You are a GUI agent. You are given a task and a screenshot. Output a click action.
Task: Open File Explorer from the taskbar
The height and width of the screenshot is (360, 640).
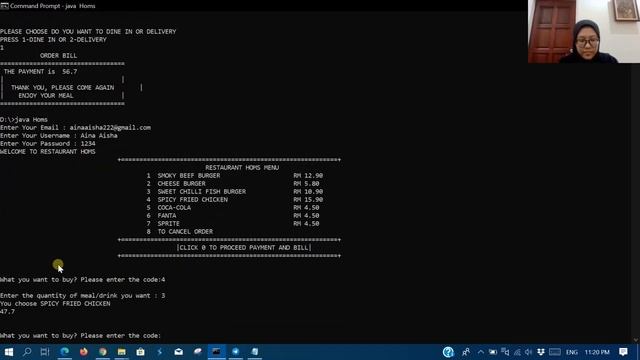122,352
